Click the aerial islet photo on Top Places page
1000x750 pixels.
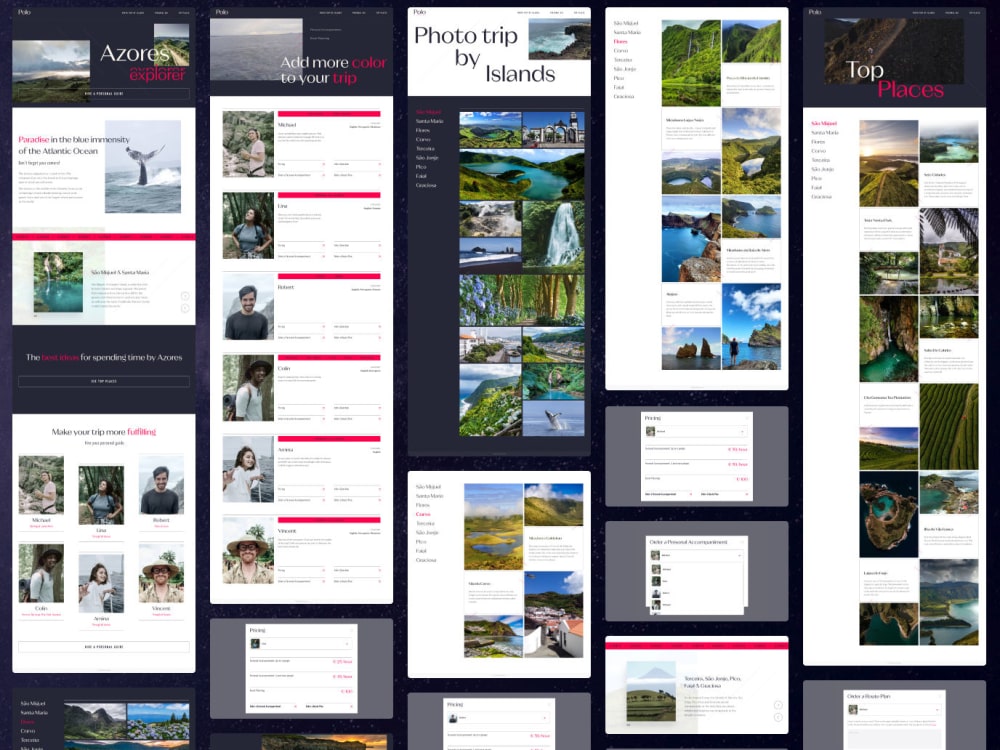tap(888, 515)
